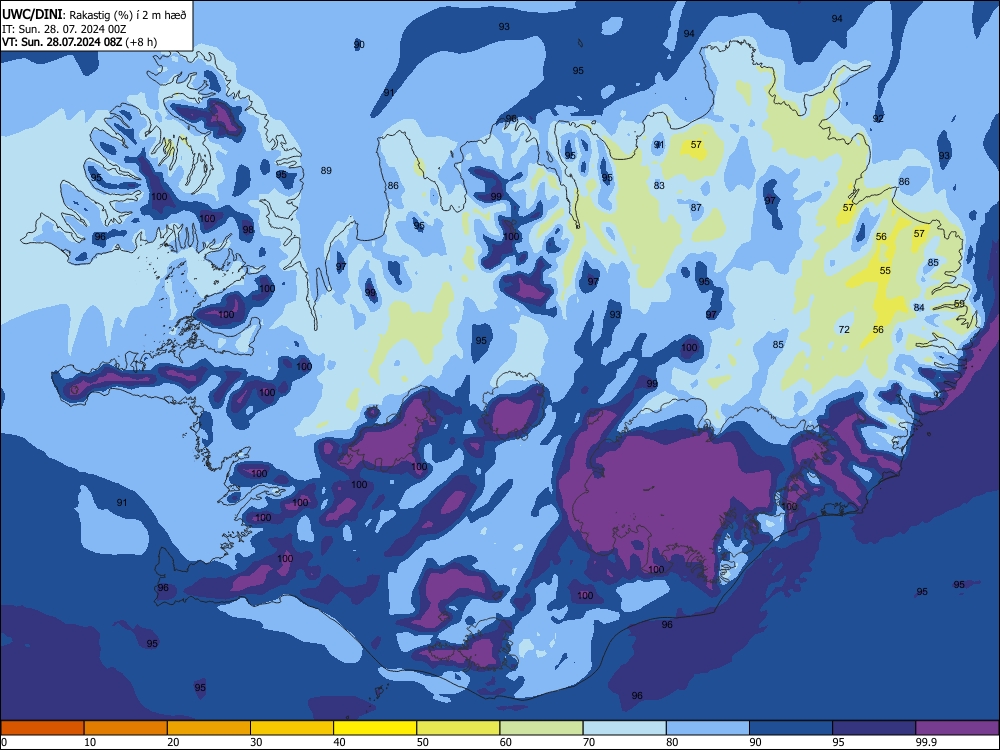Click the 95–99.9 dark indigo legend swatch
The height and width of the screenshot is (750, 1000).
(874, 728)
